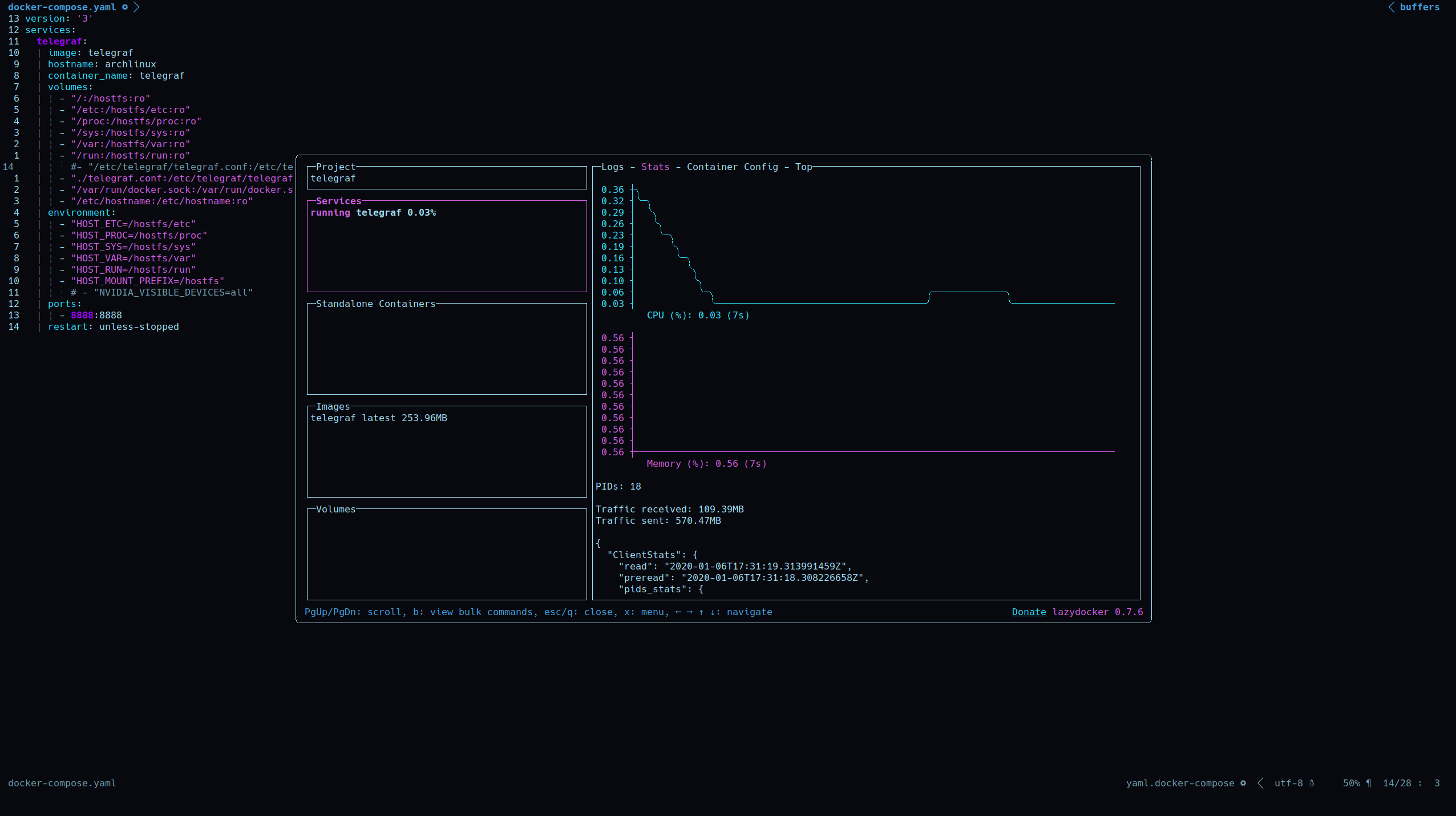Screen dimensions: 1456x816
Task: Click the buffers label in the tabline
Action: click(x=1419, y=7)
